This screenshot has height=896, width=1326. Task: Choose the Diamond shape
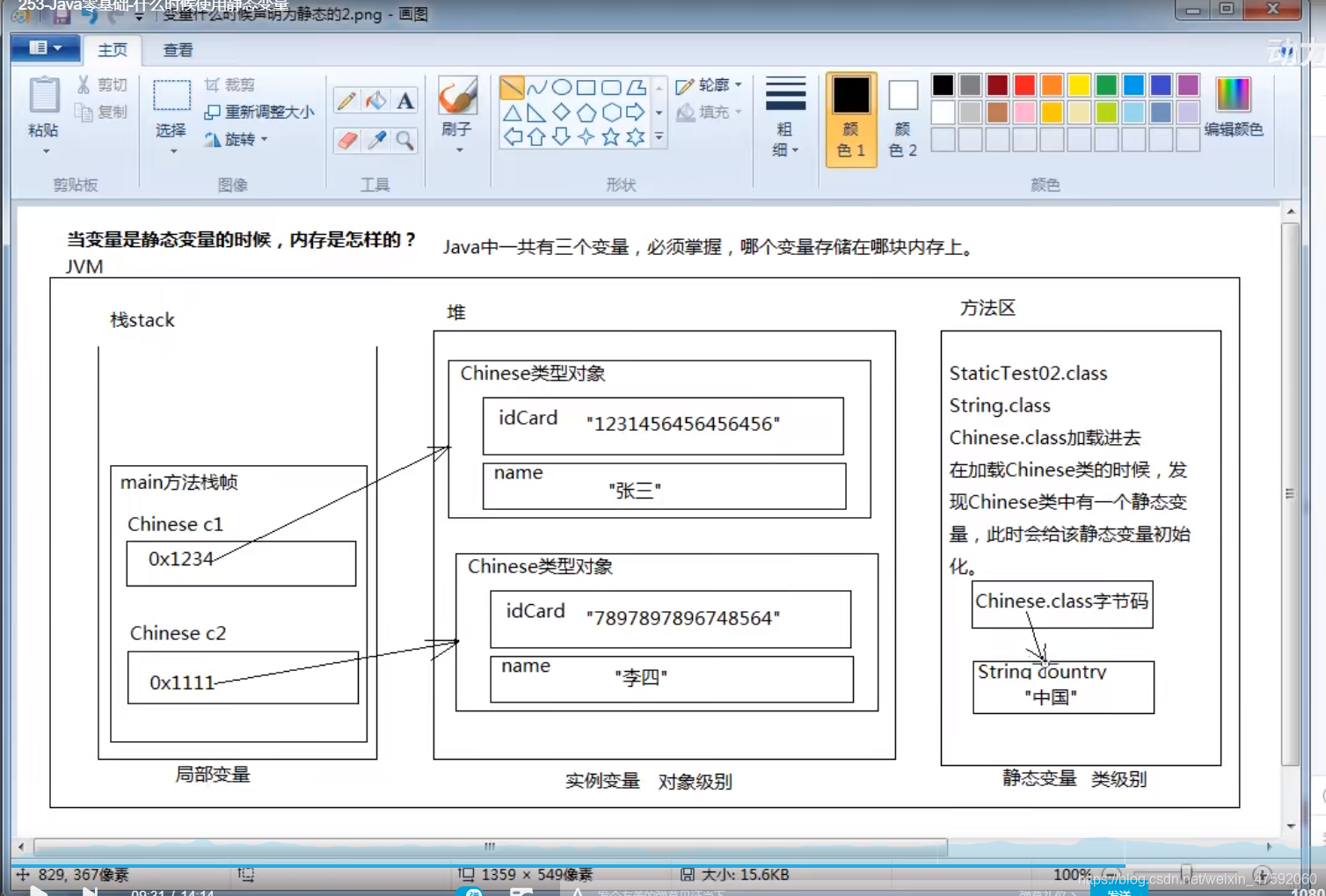click(x=561, y=113)
